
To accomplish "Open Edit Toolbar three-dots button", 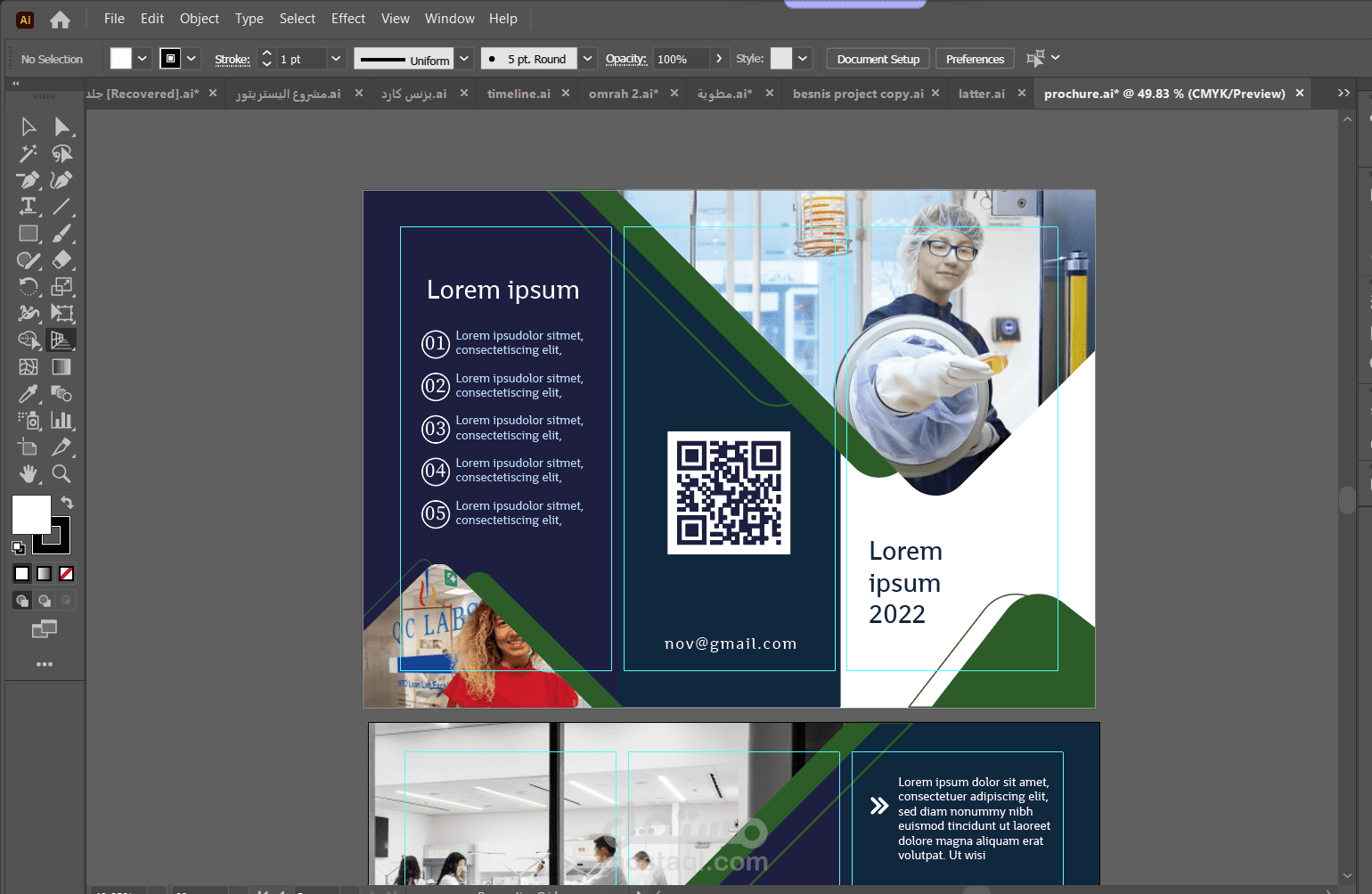I will point(45,664).
